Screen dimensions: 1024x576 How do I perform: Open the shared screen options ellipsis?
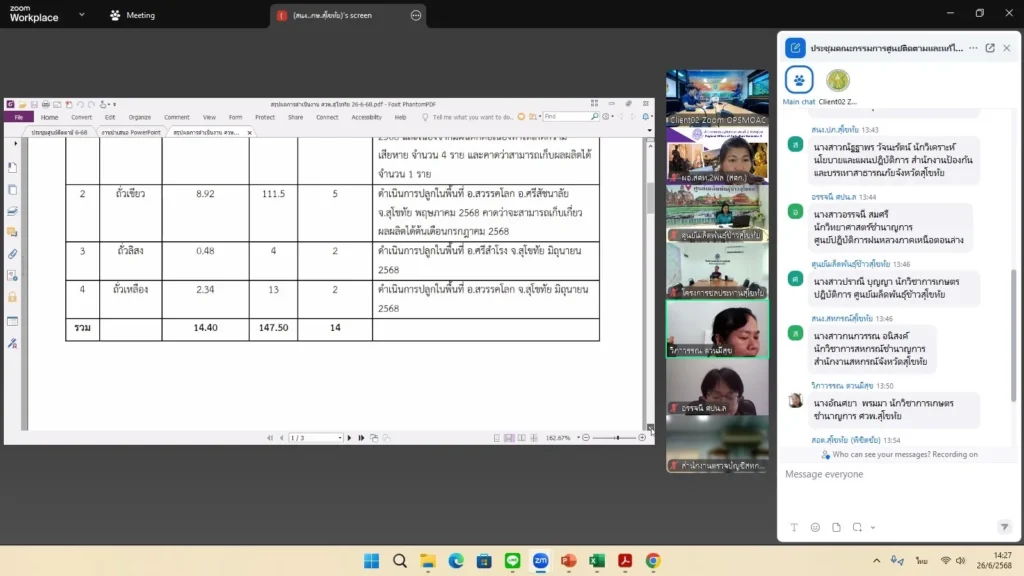(416, 15)
